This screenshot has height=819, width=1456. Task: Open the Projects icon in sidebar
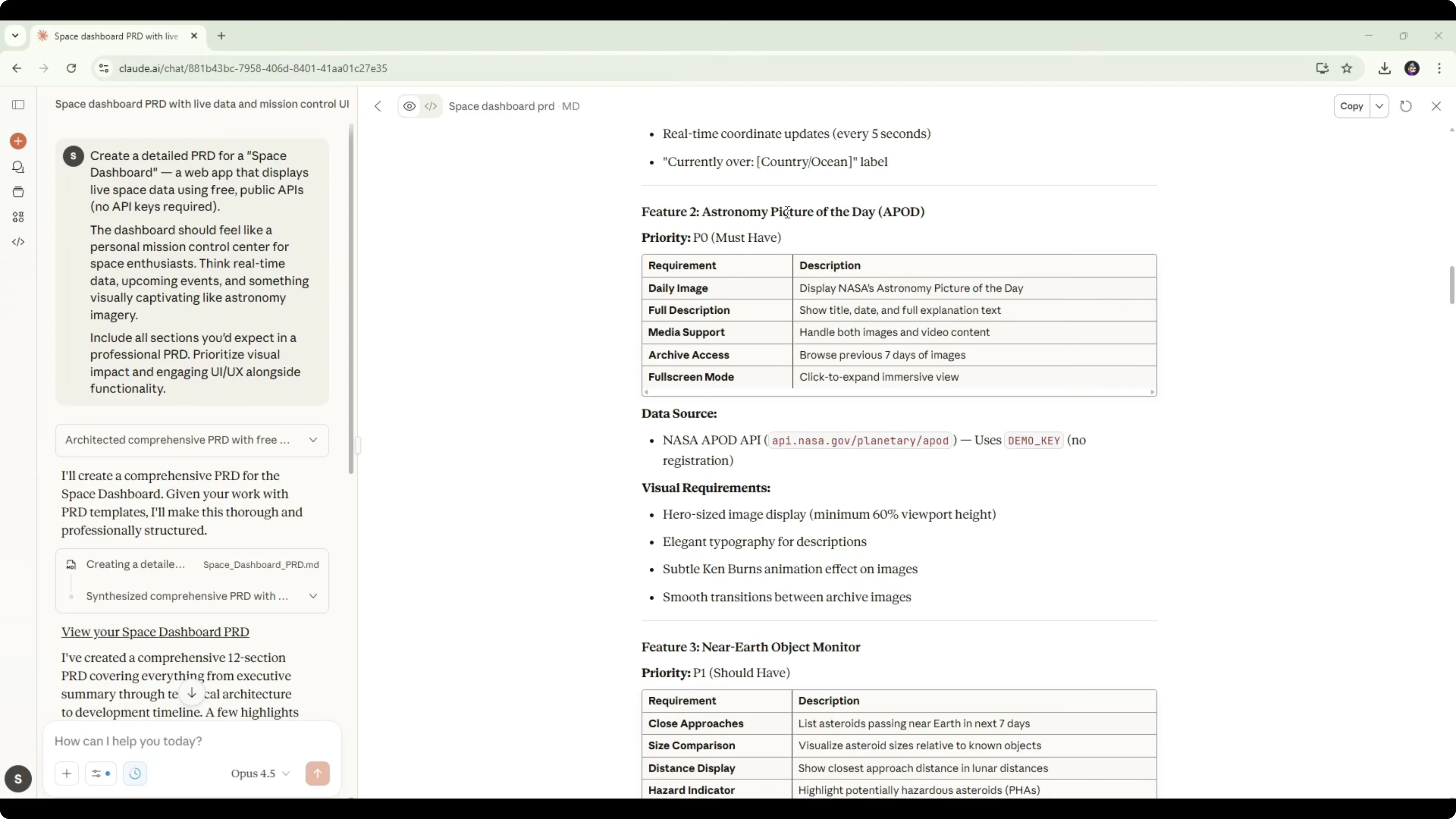18,192
